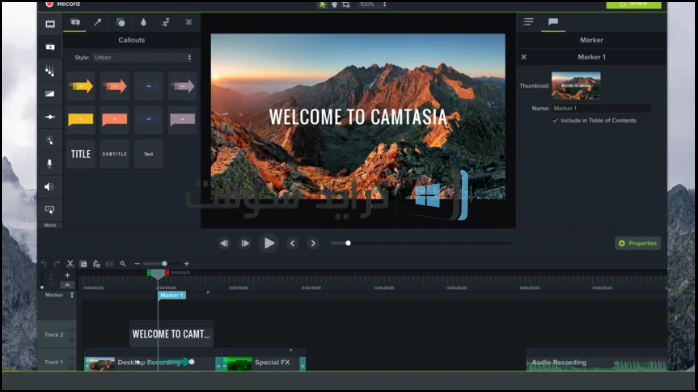Click the Copy icon on timeline toolbar

(x=83, y=264)
